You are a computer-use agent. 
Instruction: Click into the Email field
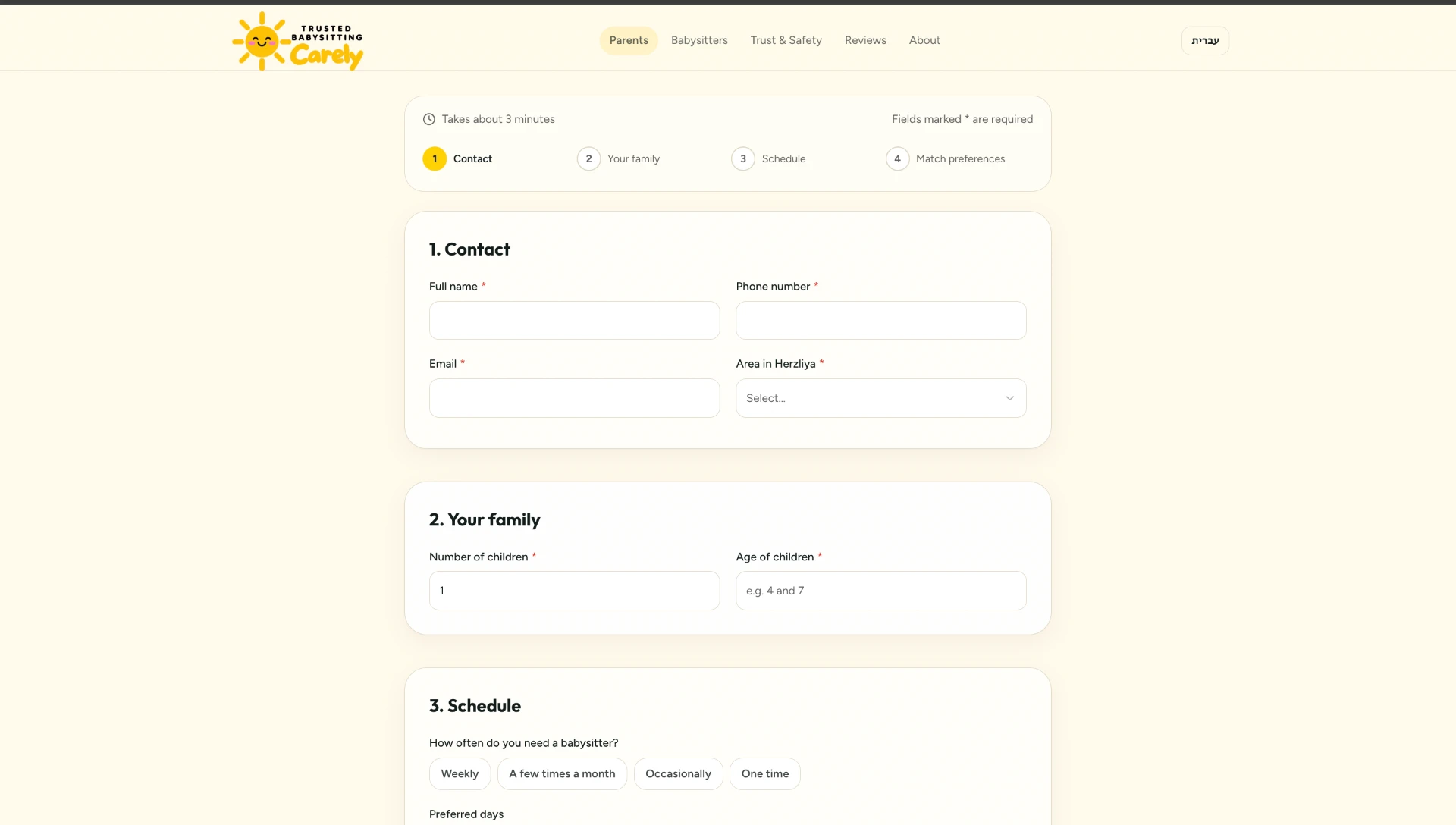(x=574, y=398)
